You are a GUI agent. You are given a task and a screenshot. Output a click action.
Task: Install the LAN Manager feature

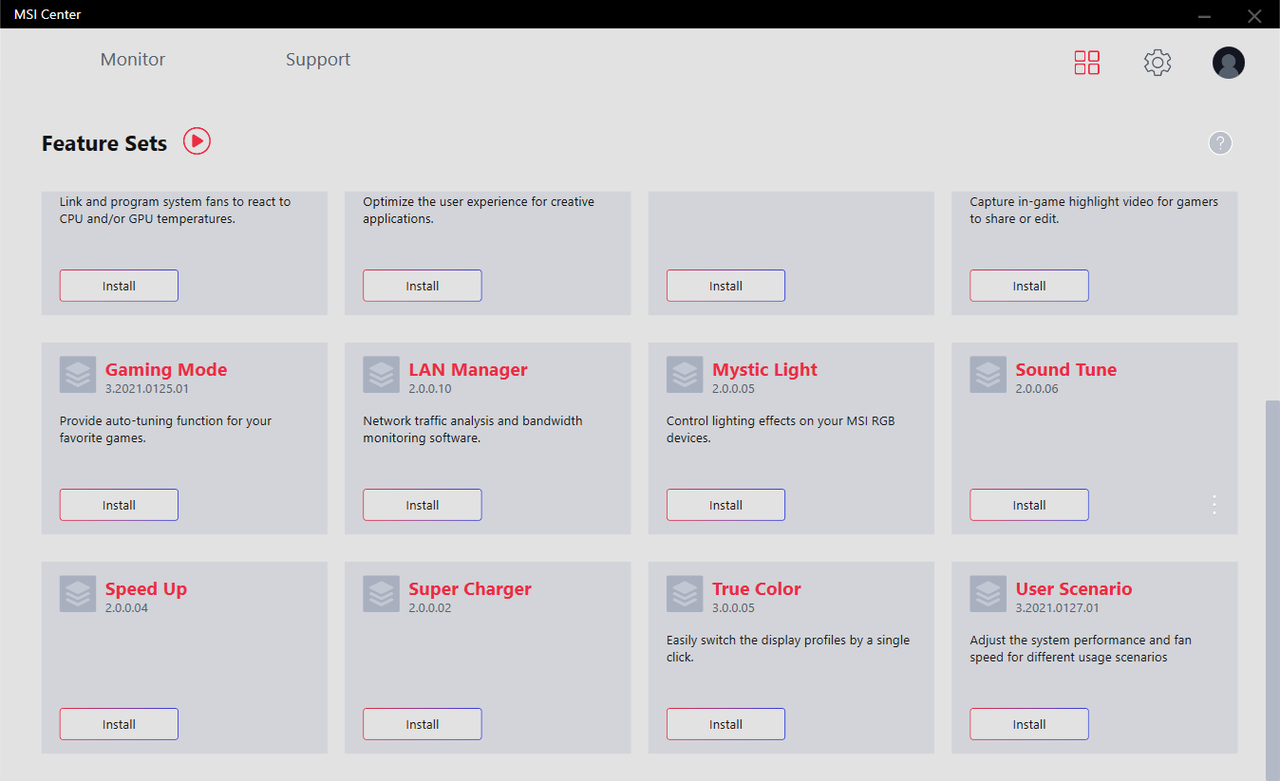(422, 505)
